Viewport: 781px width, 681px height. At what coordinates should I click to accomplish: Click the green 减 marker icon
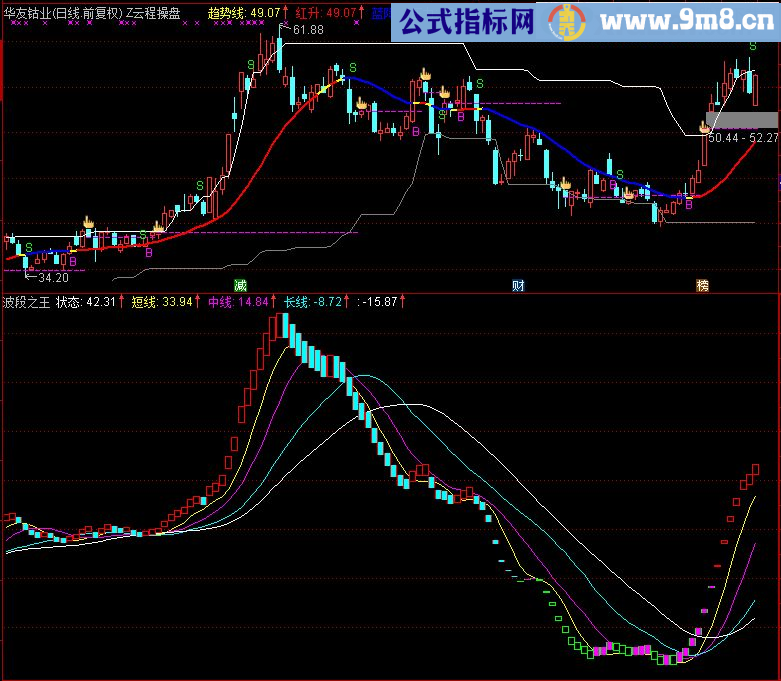click(x=241, y=285)
